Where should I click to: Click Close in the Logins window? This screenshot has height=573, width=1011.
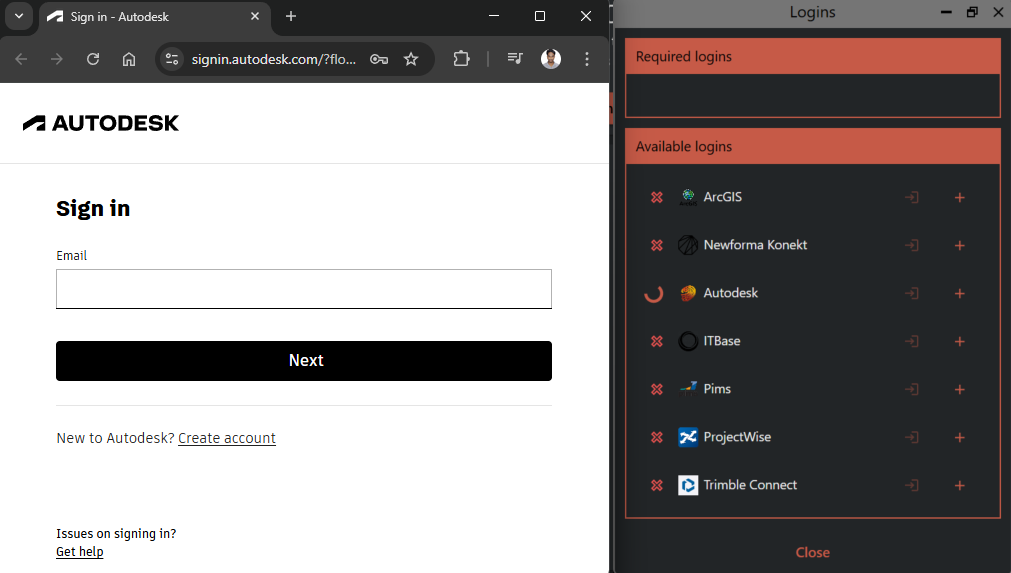tap(812, 552)
